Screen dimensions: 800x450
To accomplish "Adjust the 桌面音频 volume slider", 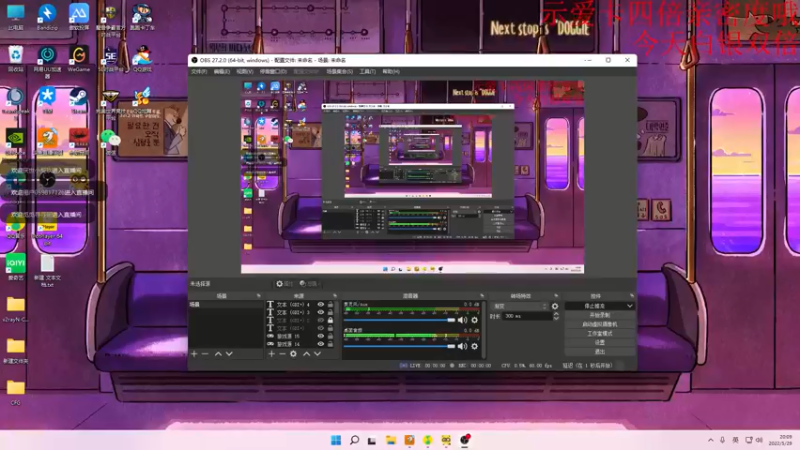I will (x=399, y=346).
